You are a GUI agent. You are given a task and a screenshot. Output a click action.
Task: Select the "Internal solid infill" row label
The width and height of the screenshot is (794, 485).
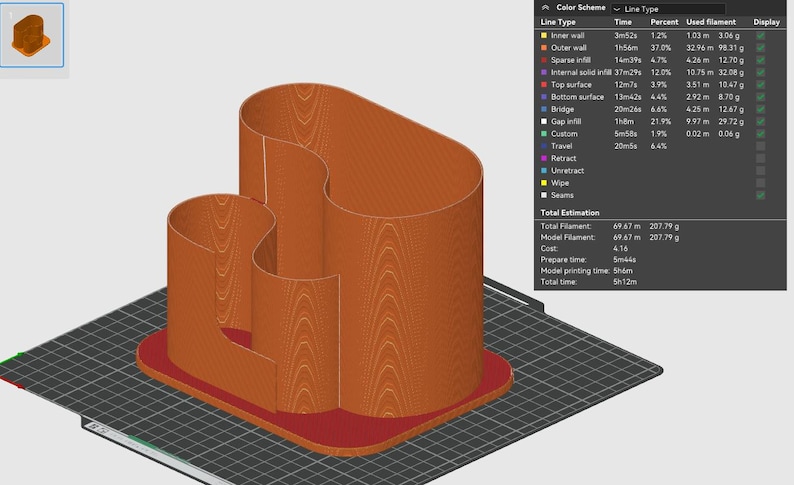click(x=581, y=72)
